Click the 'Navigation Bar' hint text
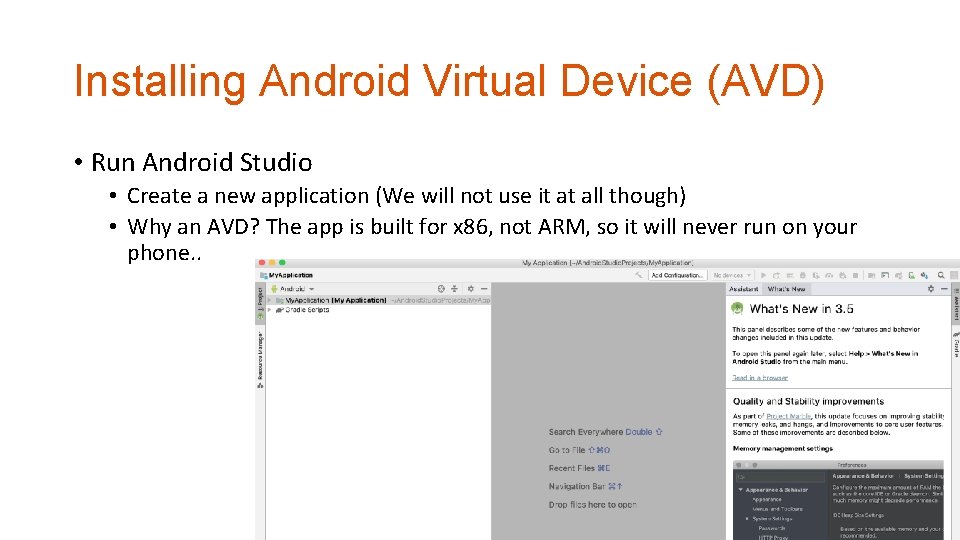The image size is (960, 540). pyautogui.click(x=585, y=487)
